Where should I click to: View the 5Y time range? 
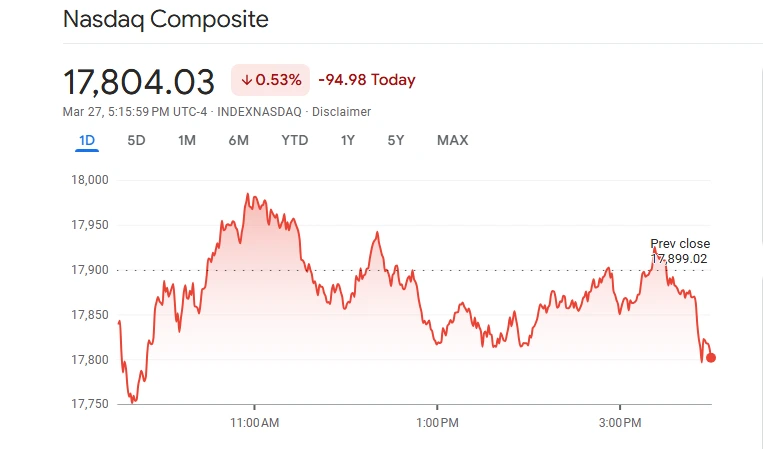[395, 140]
